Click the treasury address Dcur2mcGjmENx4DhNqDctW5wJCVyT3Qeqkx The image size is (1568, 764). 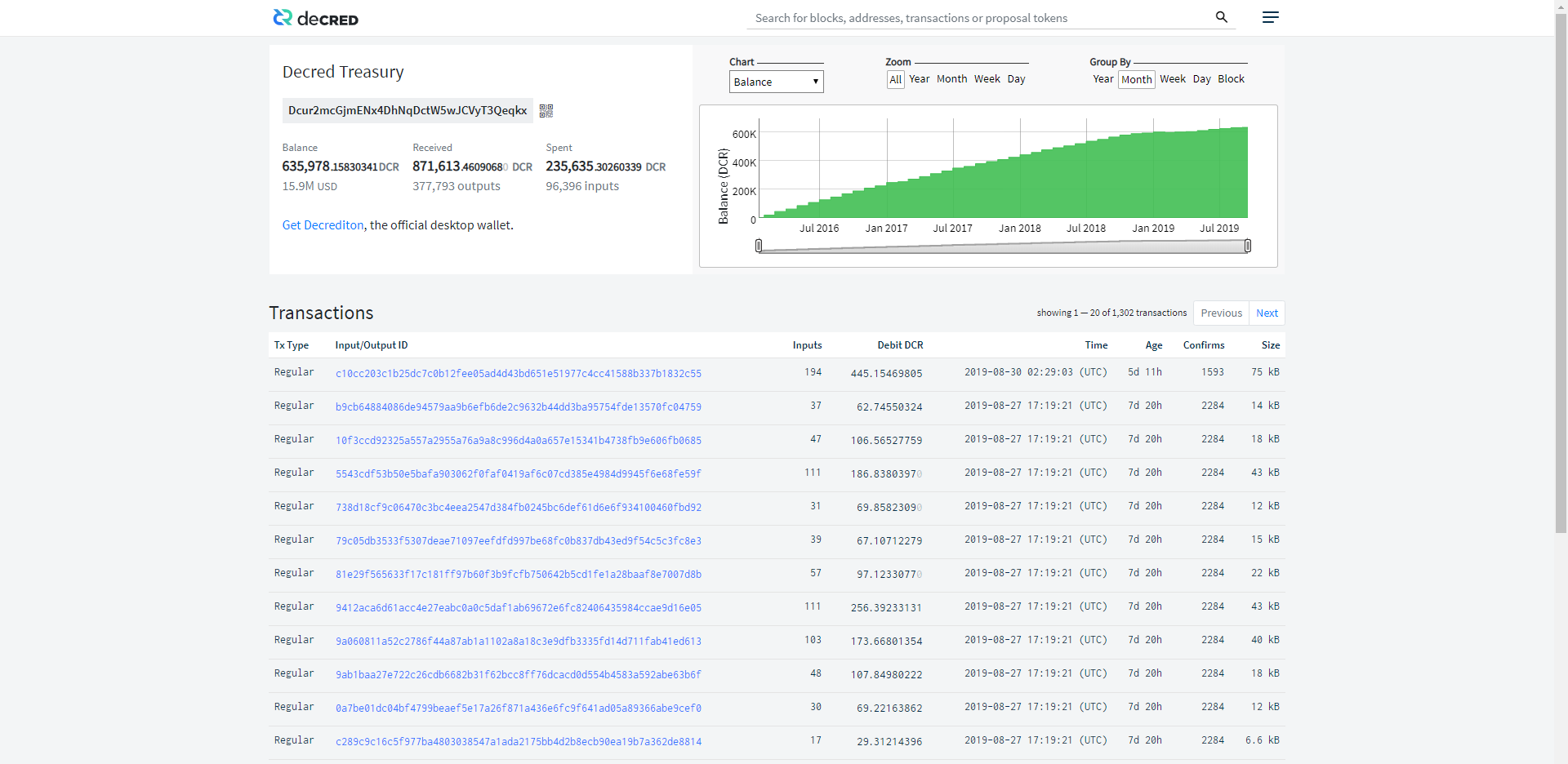pyautogui.click(x=408, y=110)
